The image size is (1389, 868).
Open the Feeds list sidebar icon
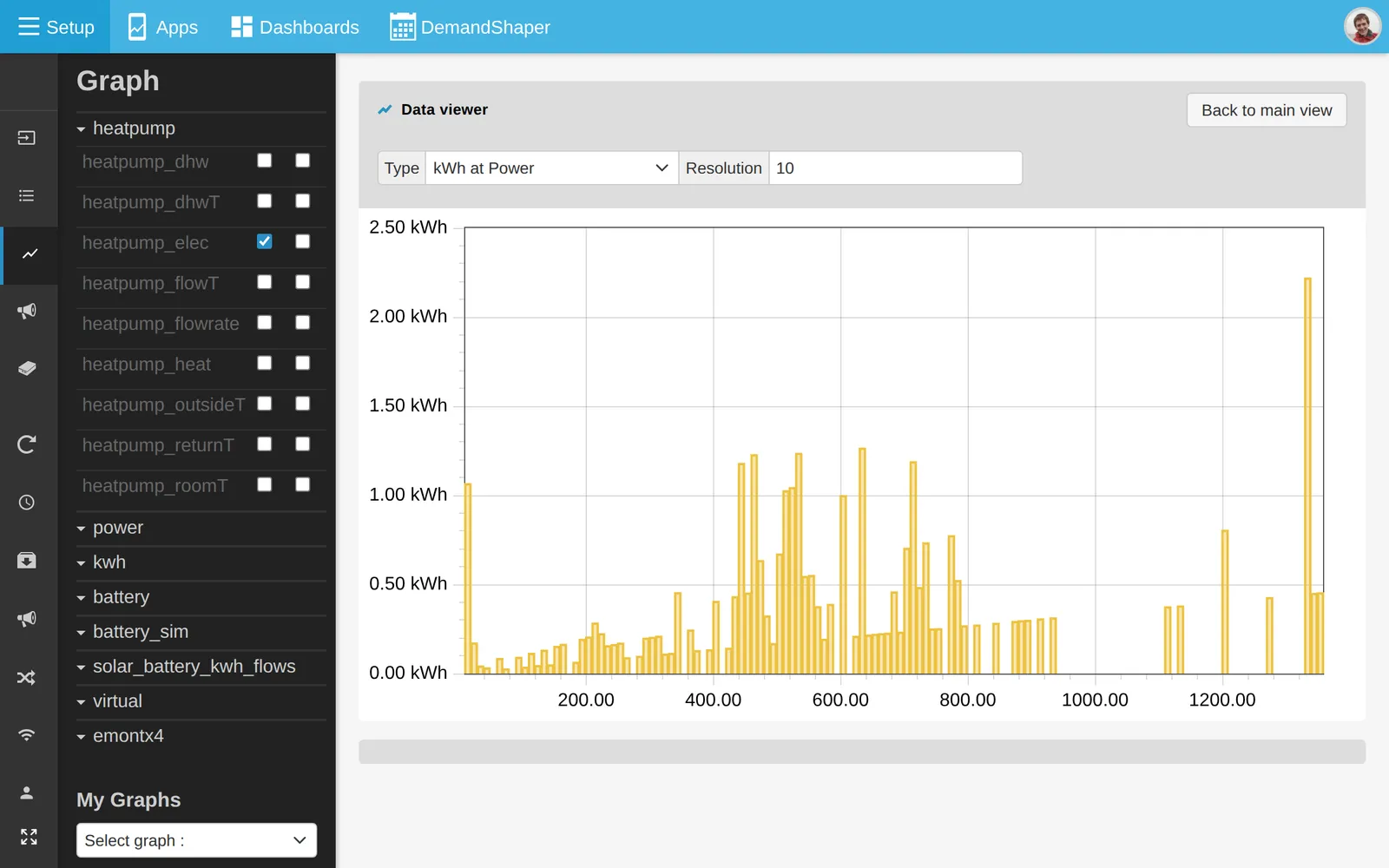point(27,195)
